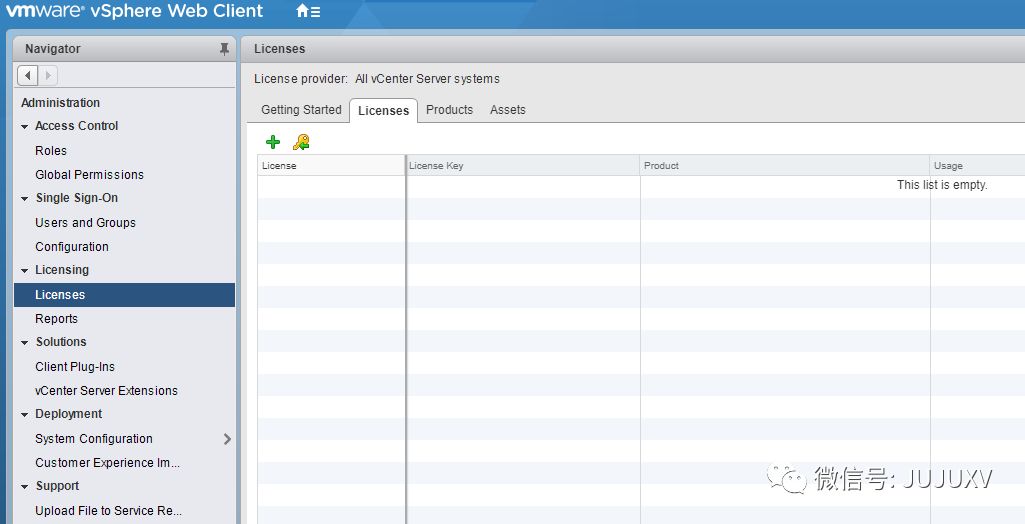Click the Licensing label
This screenshot has height=524, width=1025.
coord(62,270)
